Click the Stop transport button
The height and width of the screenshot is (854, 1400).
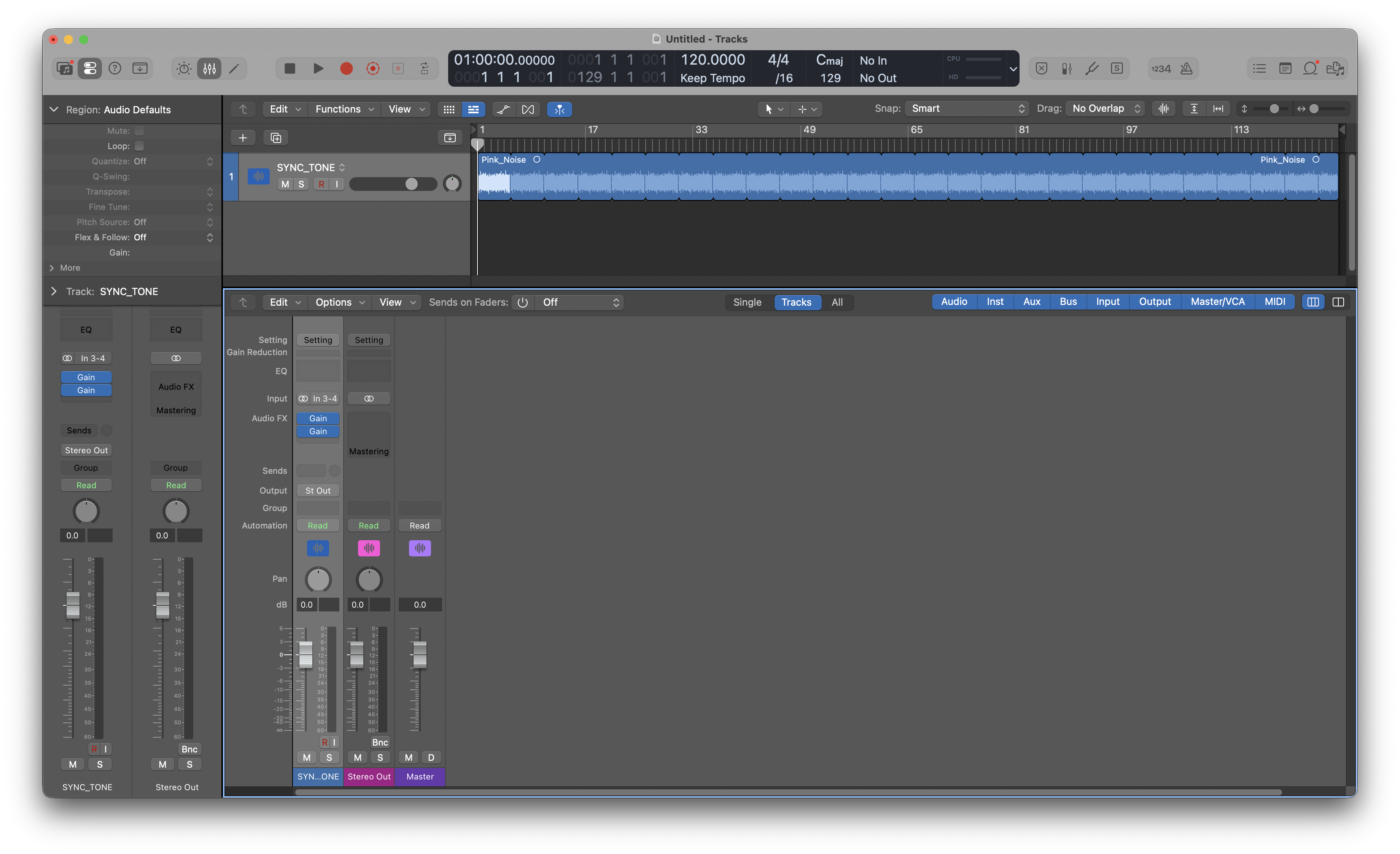[x=290, y=69]
